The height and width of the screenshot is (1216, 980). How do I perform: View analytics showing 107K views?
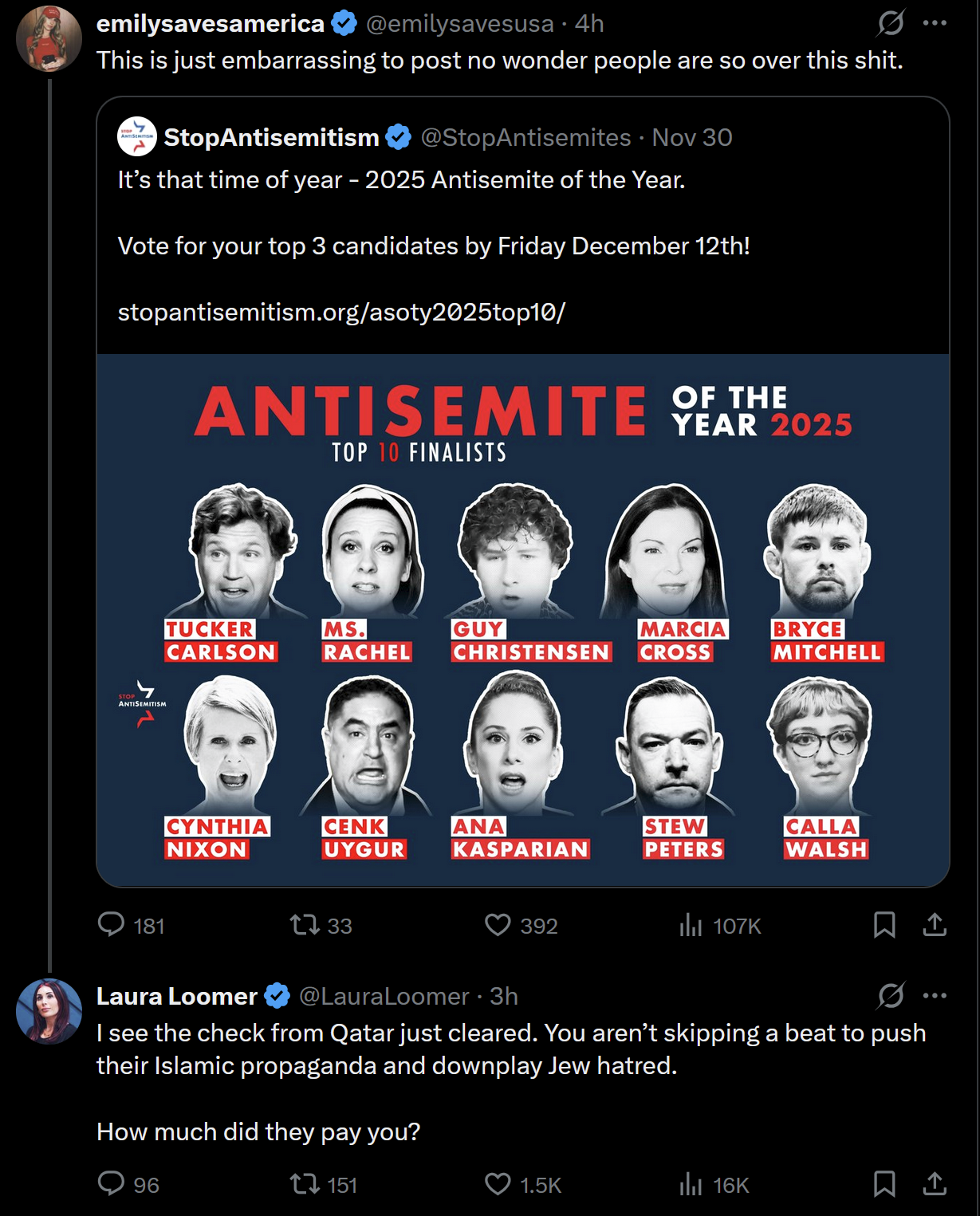pos(691,925)
